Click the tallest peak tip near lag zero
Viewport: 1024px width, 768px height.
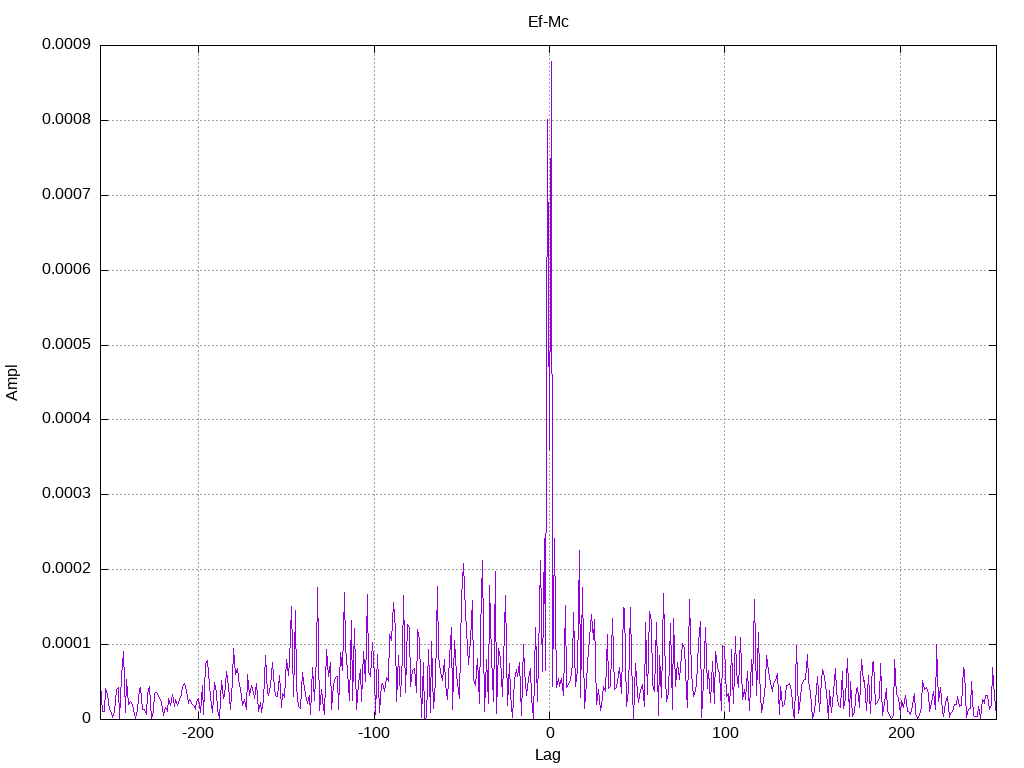tap(551, 62)
